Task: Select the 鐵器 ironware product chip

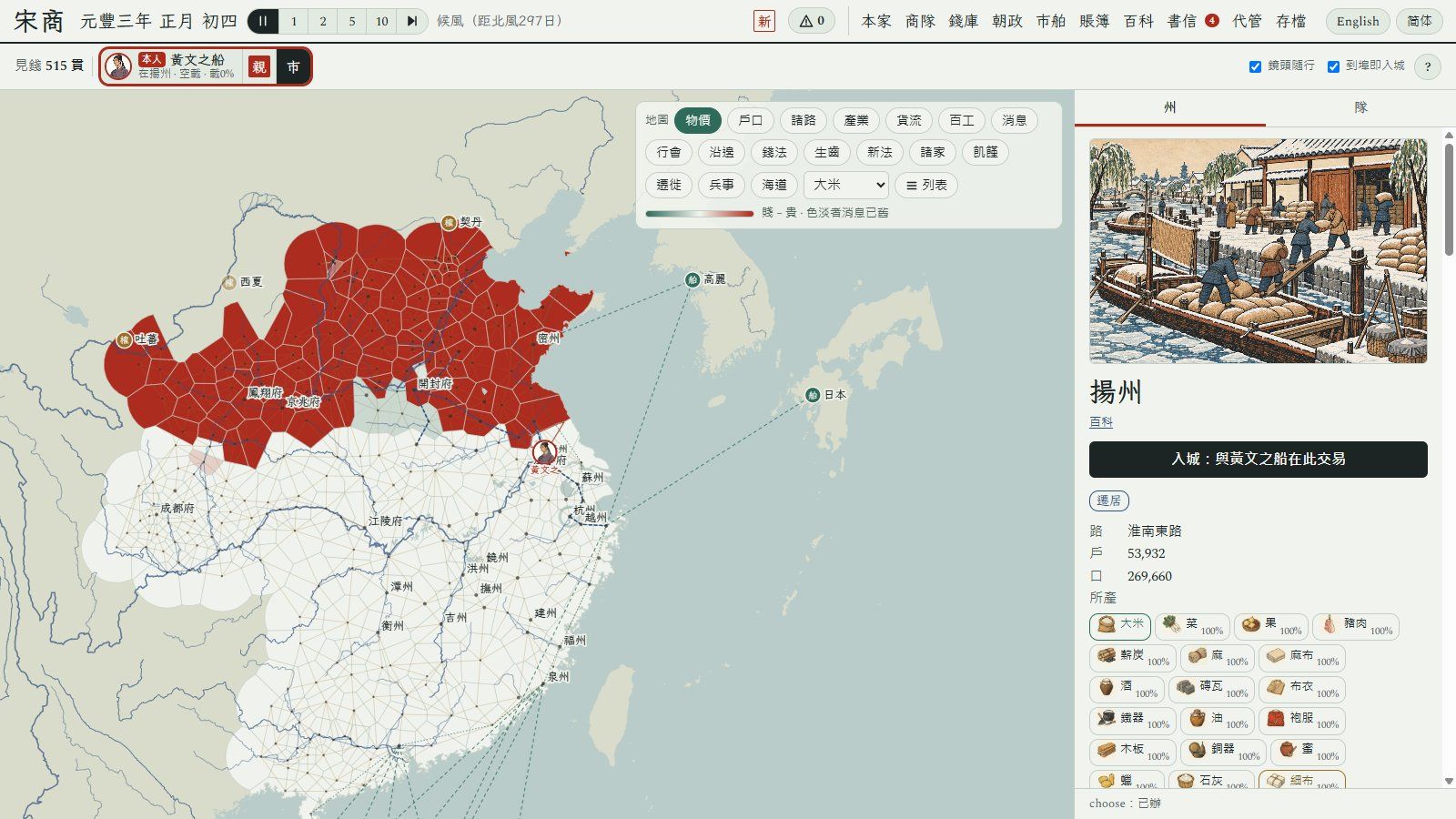Action: coord(1133,721)
